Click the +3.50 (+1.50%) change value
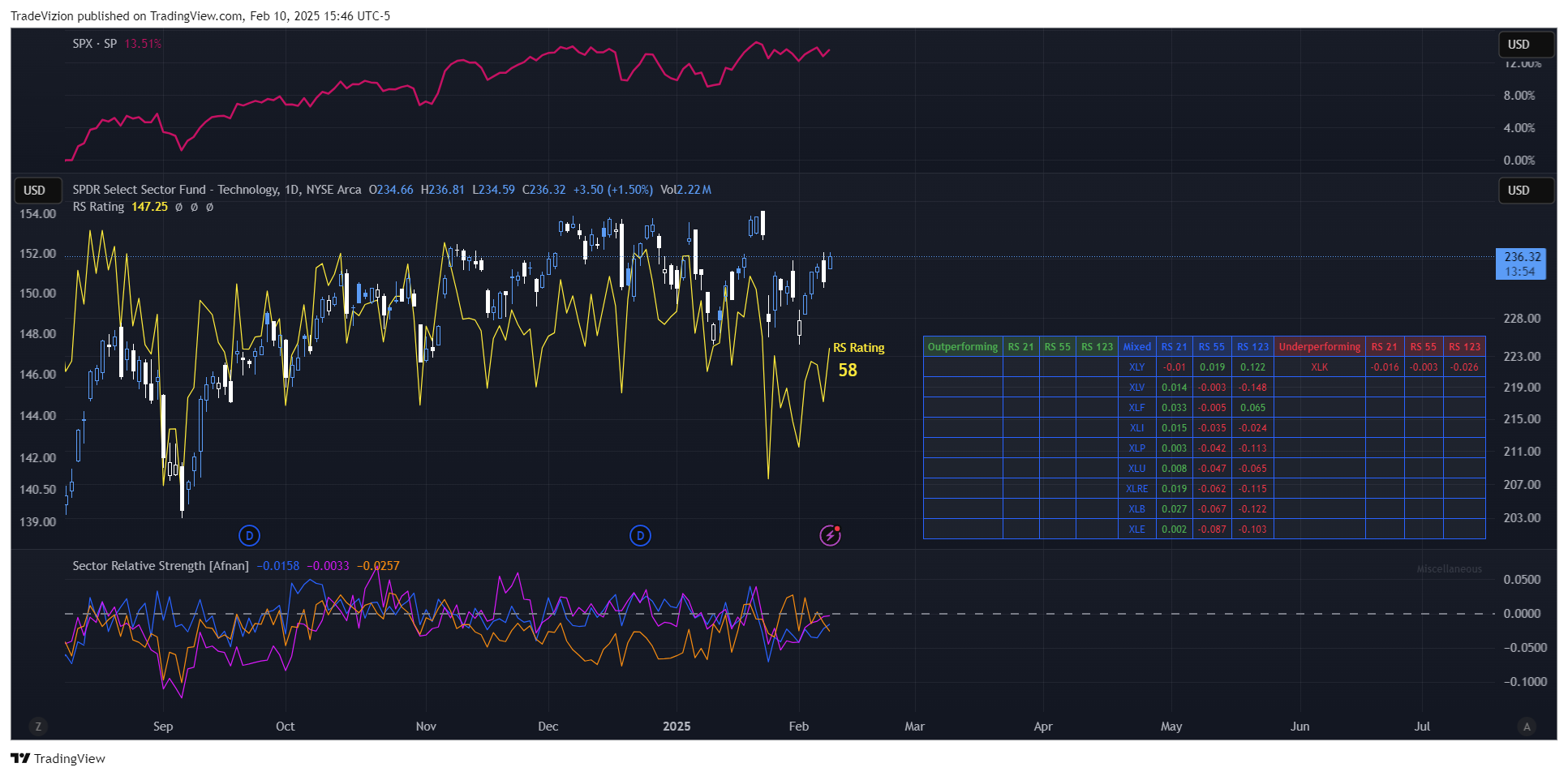Viewport: 1568px width, 776px height. click(613, 190)
